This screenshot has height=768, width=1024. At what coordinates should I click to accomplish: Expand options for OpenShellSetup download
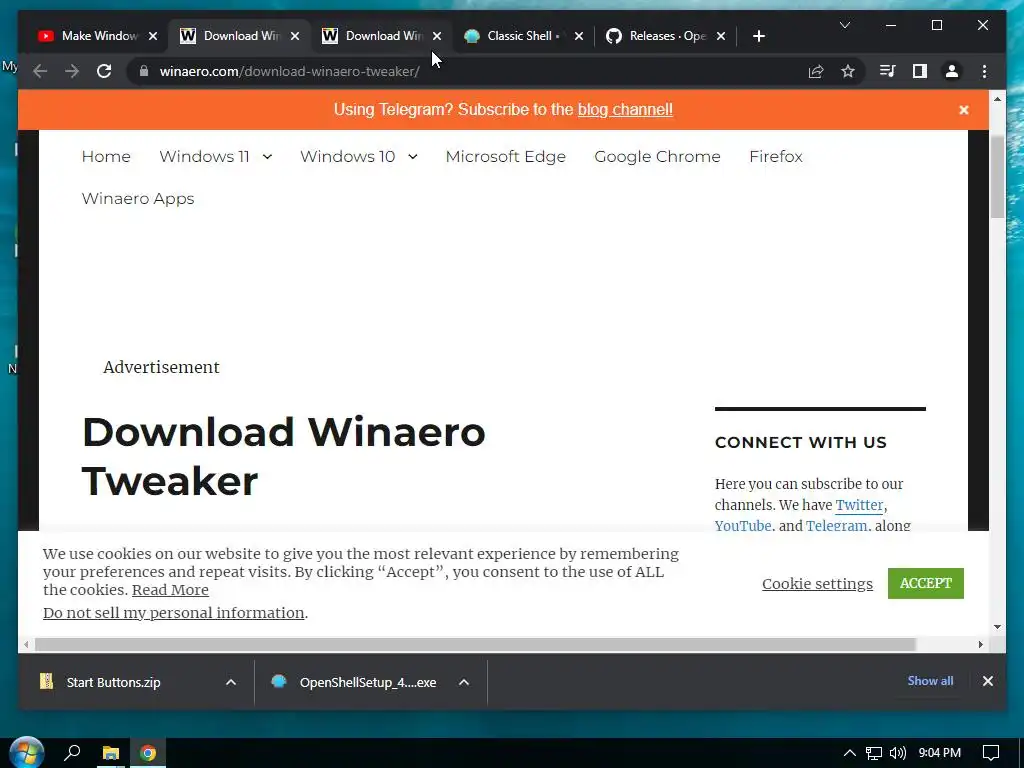click(x=464, y=682)
